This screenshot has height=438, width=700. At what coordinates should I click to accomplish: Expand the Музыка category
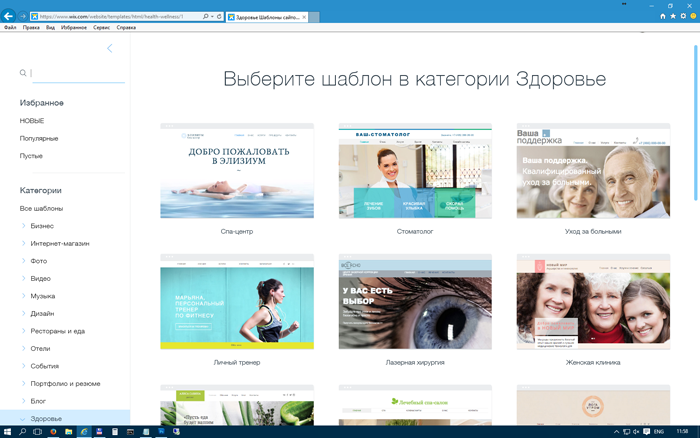click(23, 296)
